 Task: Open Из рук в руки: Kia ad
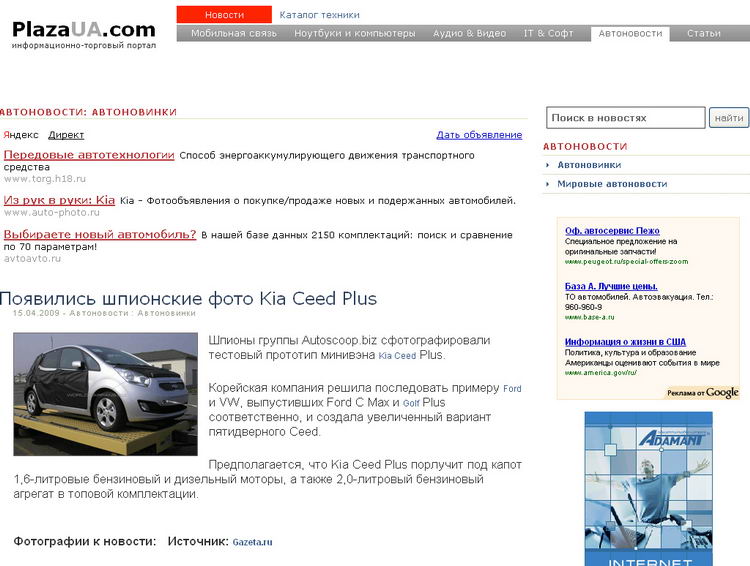(59, 200)
